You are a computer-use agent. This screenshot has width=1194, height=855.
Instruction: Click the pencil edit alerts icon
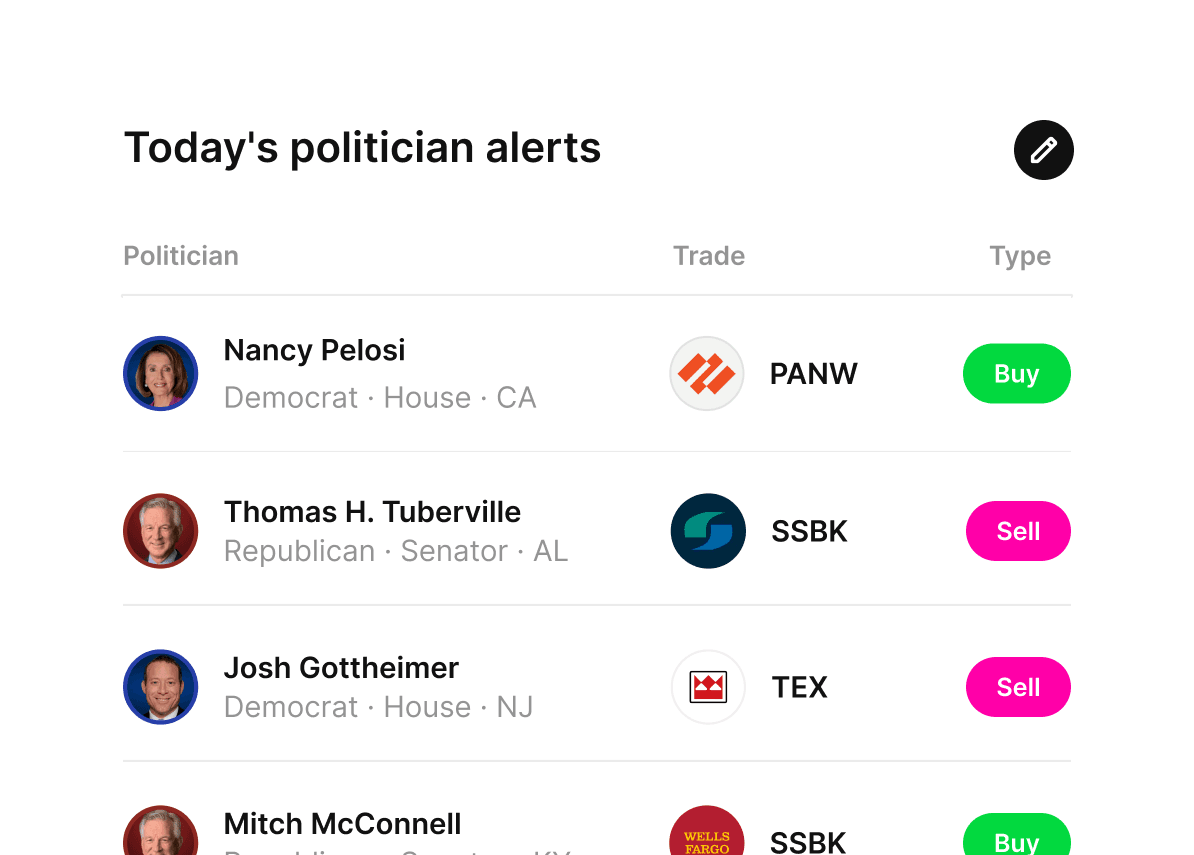click(x=1043, y=150)
